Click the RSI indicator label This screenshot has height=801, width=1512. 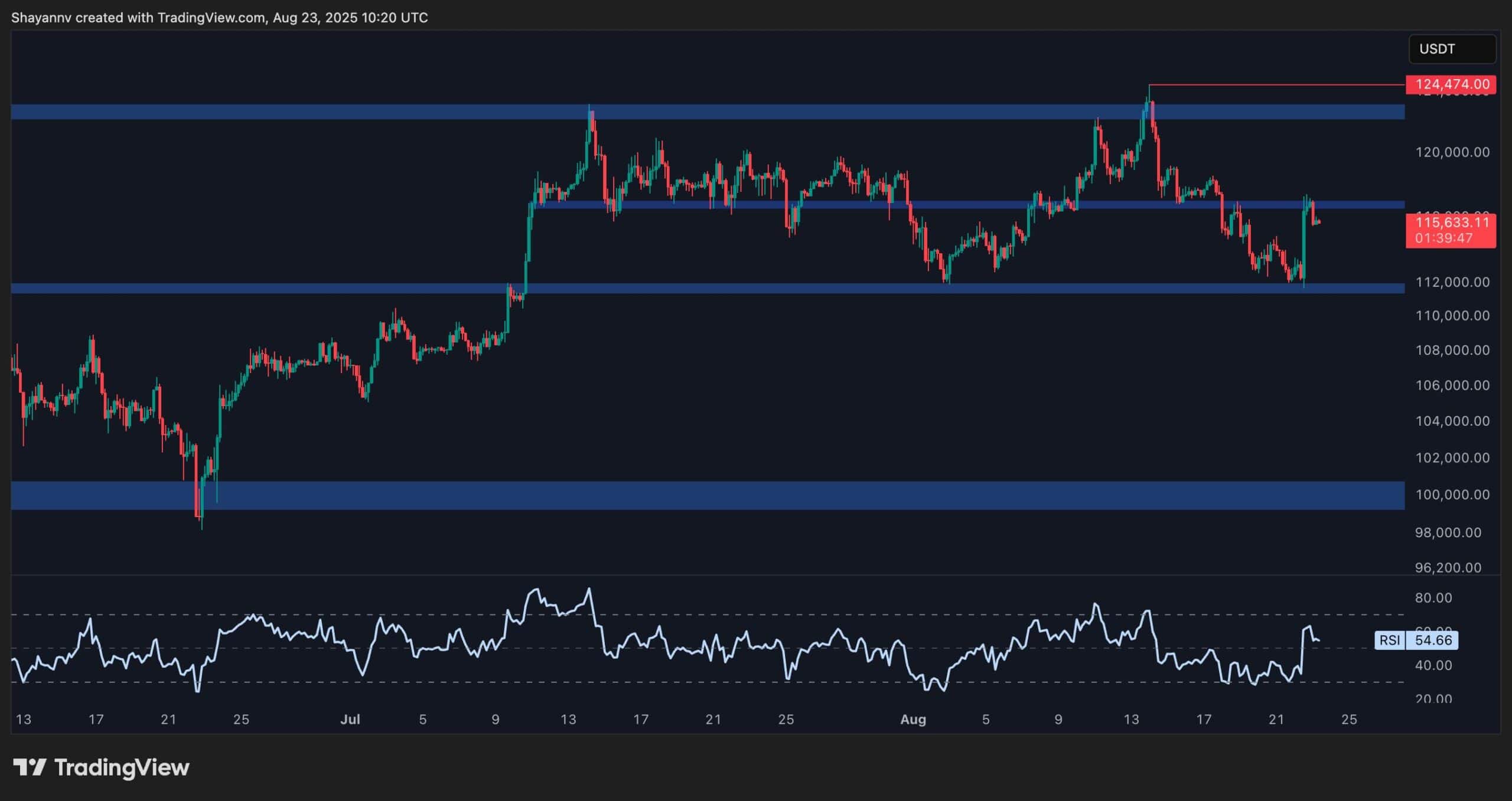point(1389,640)
